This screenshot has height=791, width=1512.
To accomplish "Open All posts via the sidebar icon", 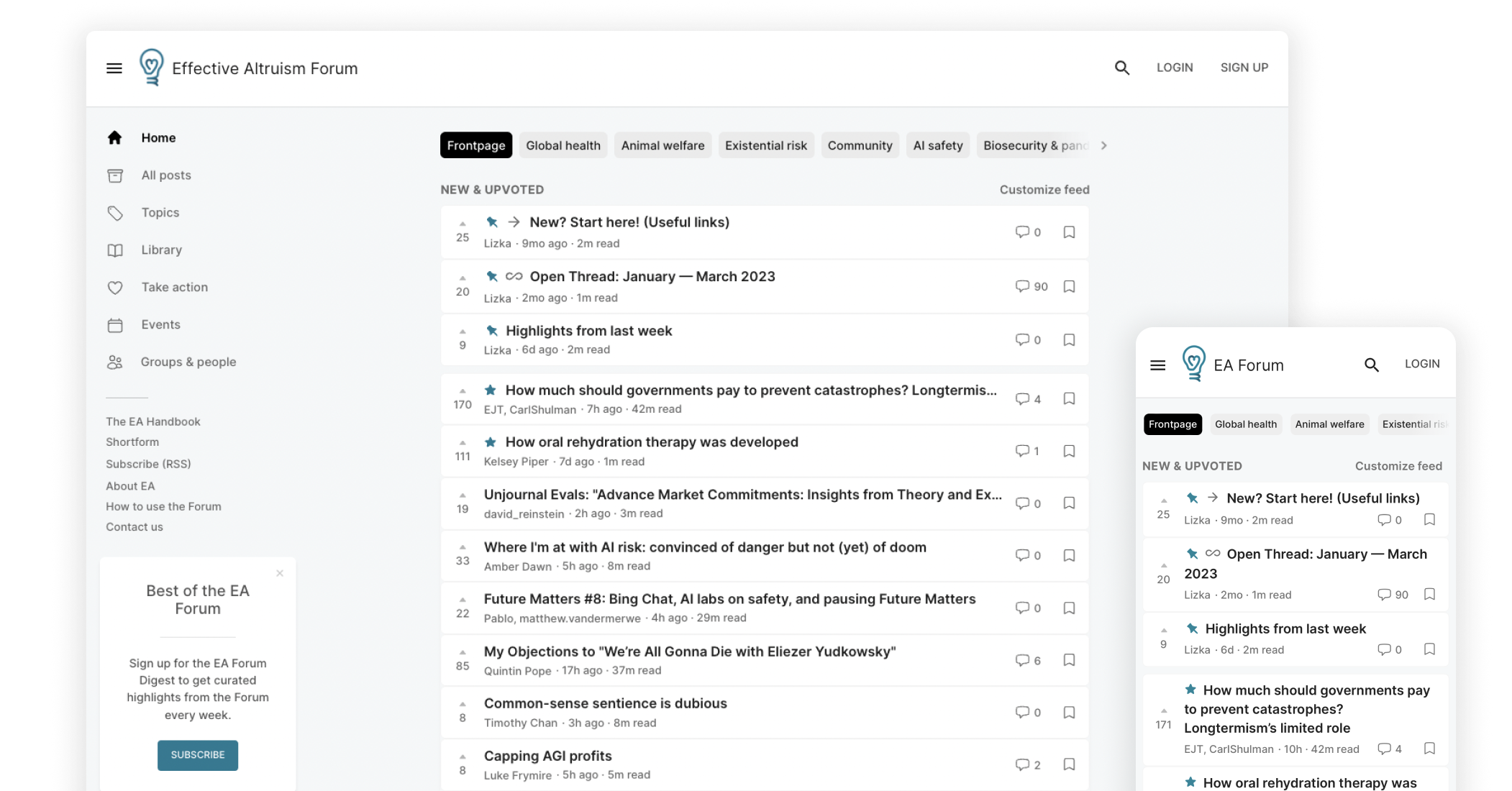I will pyautogui.click(x=115, y=175).
